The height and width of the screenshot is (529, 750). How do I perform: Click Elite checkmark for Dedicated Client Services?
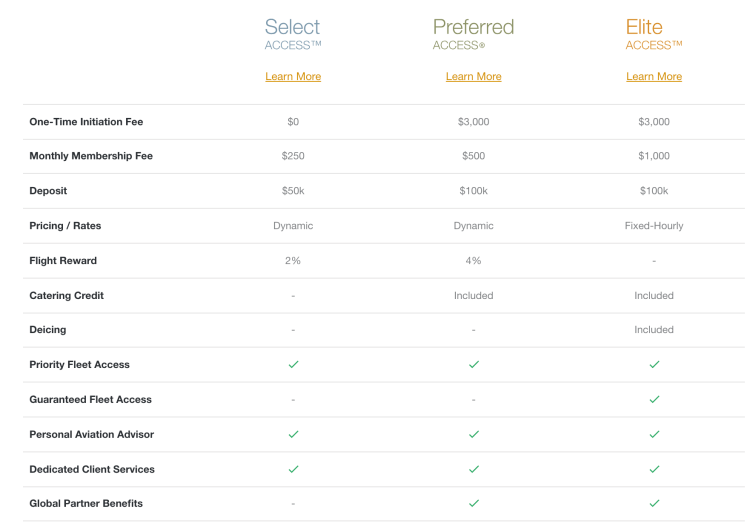654,469
